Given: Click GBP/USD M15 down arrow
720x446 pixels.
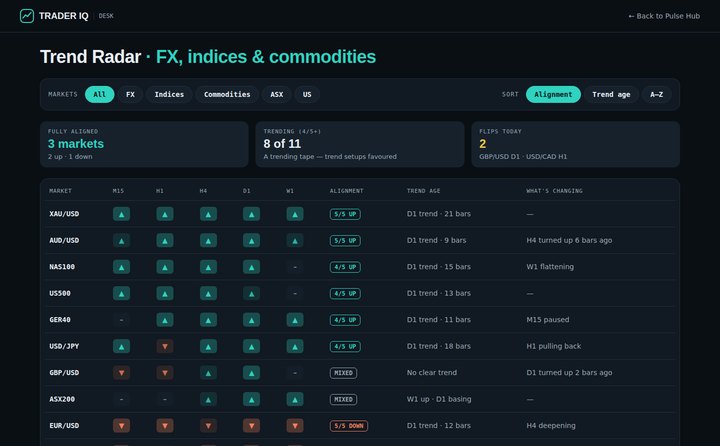Looking at the screenshot, I should click(x=121, y=373).
